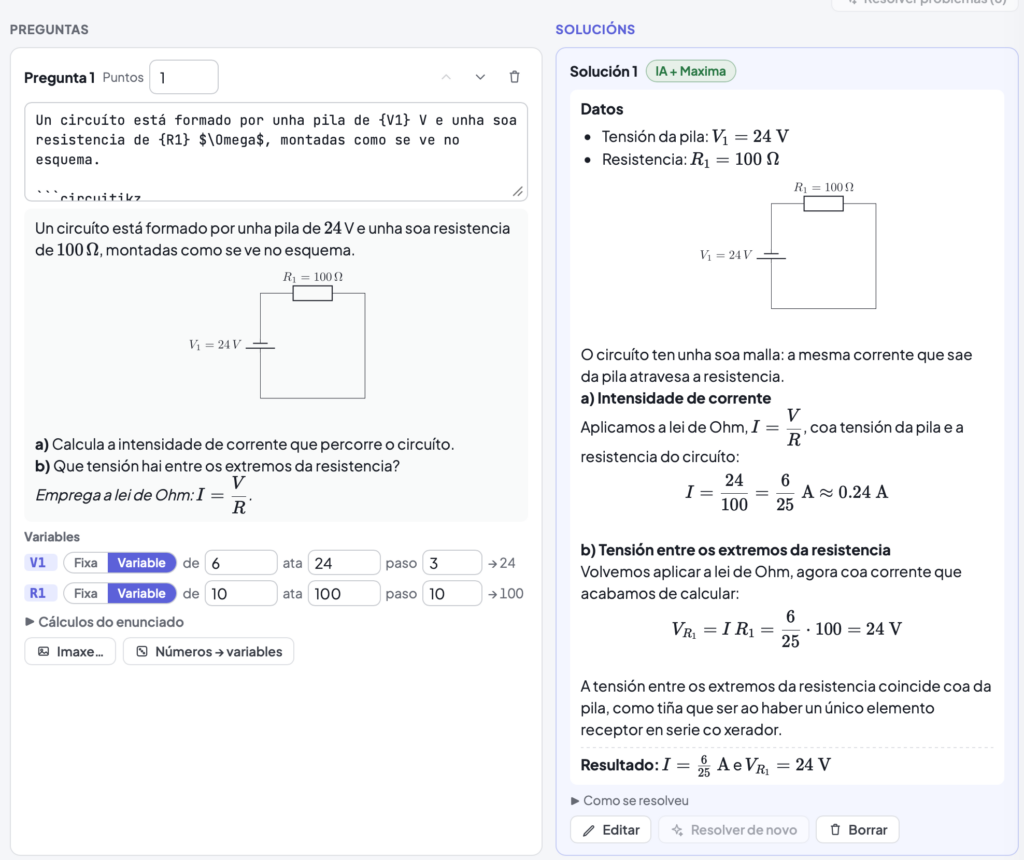This screenshot has height=860, width=1024.
Task: Click the V1 variable tag
Action: [38, 563]
